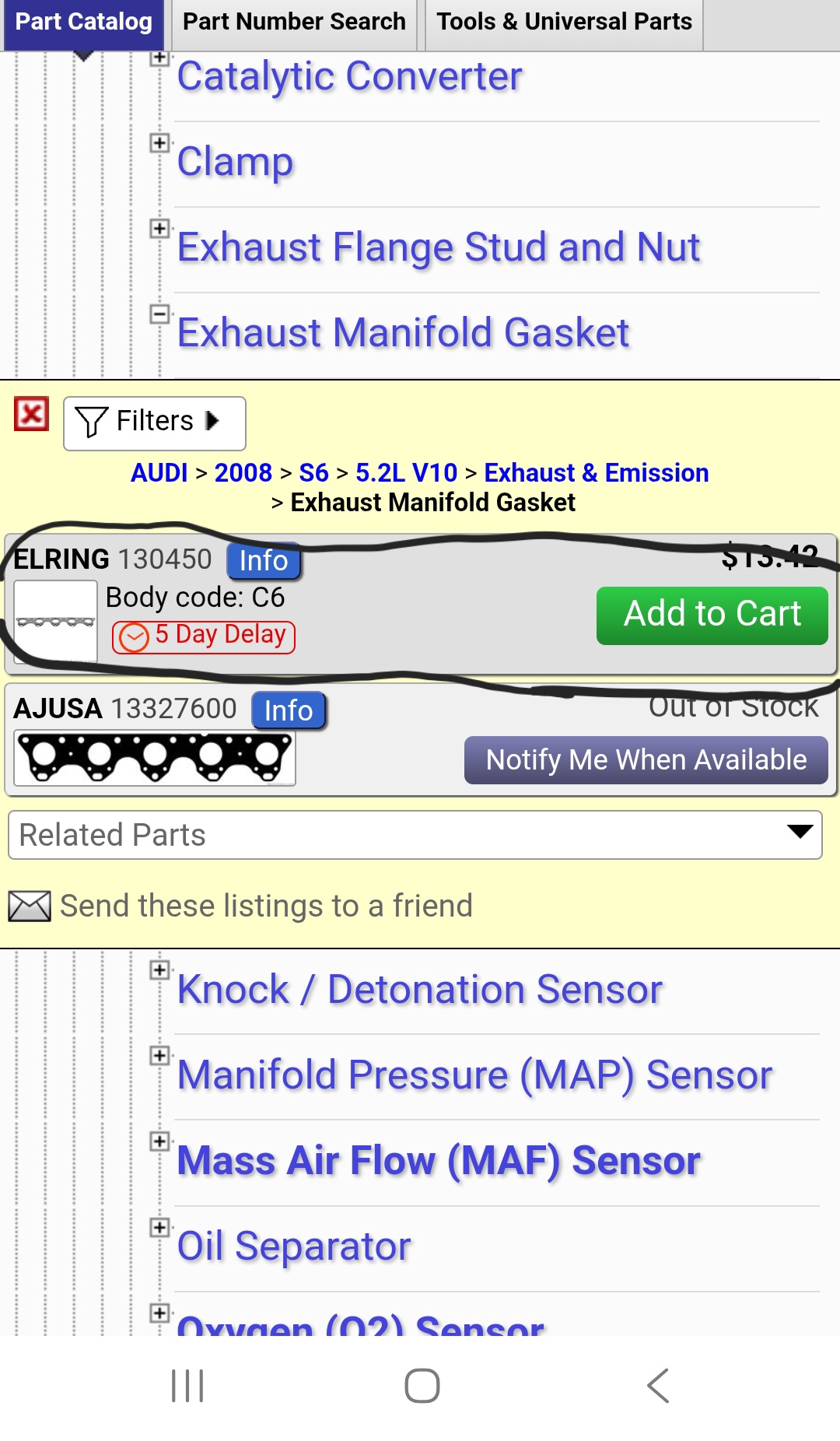The image size is (840, 1441).
Task: Collapse the Exhaust Manifold Gasket category
Action: [159, 314]
